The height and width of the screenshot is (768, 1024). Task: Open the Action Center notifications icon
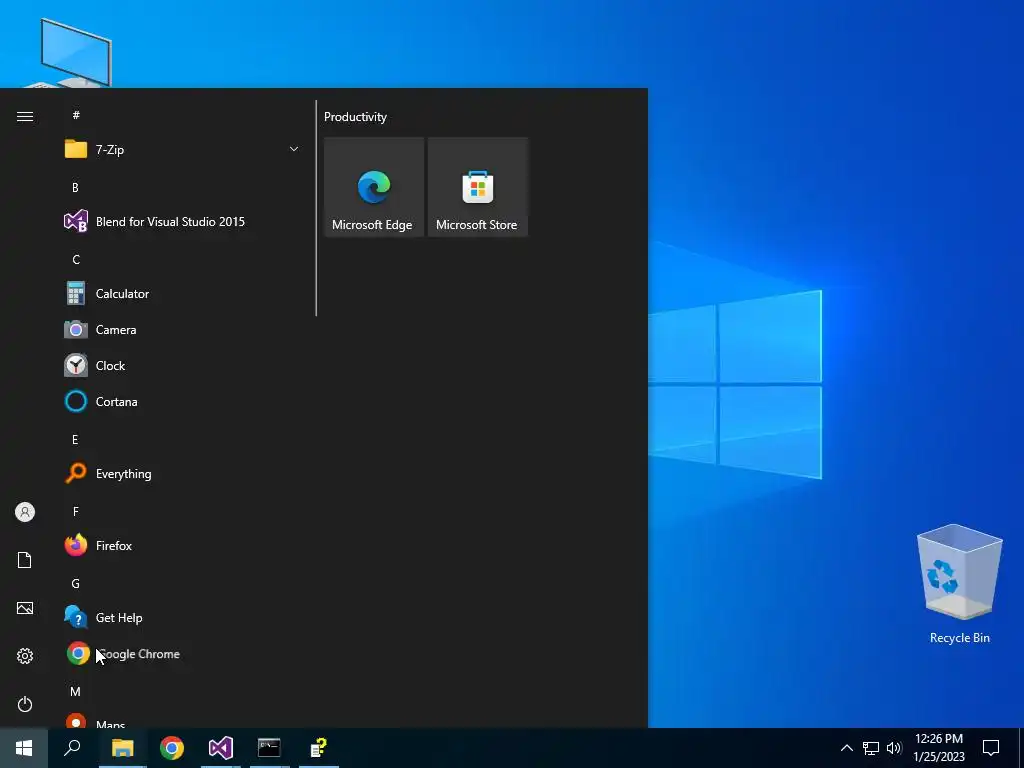991,748
